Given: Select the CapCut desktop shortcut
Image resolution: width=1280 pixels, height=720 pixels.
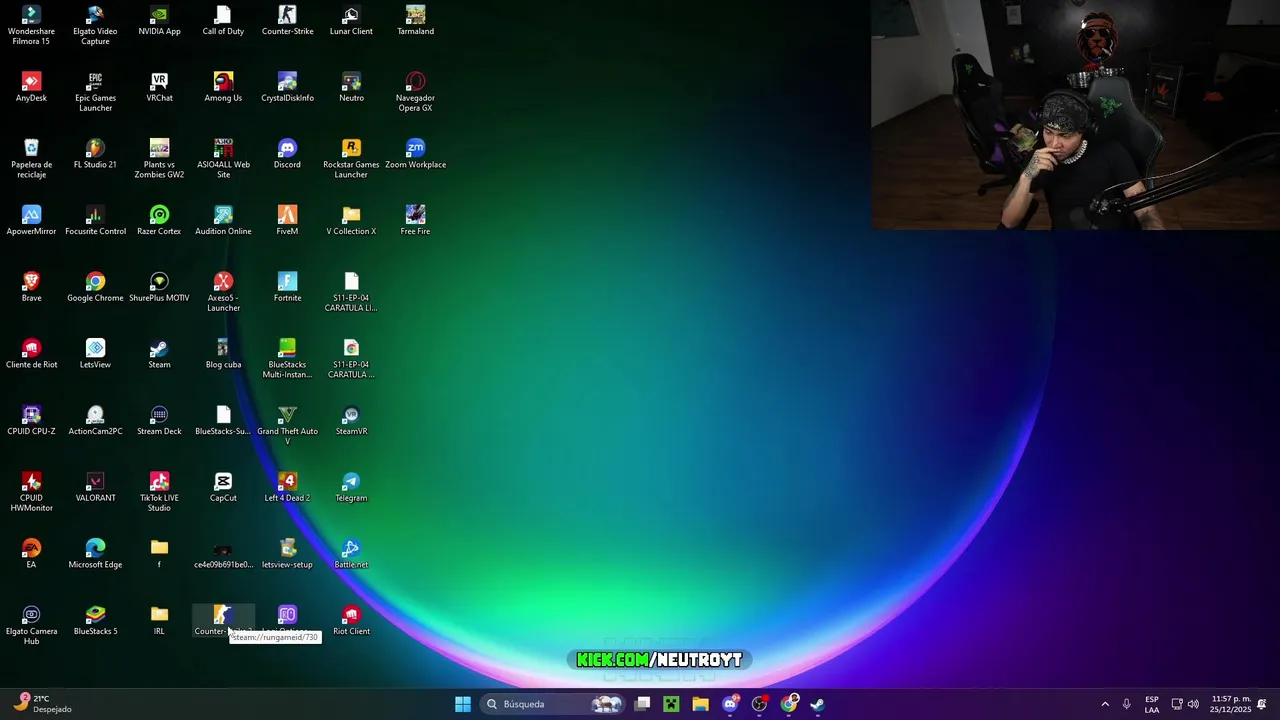Looking at the screenshot, I should 223,487.
